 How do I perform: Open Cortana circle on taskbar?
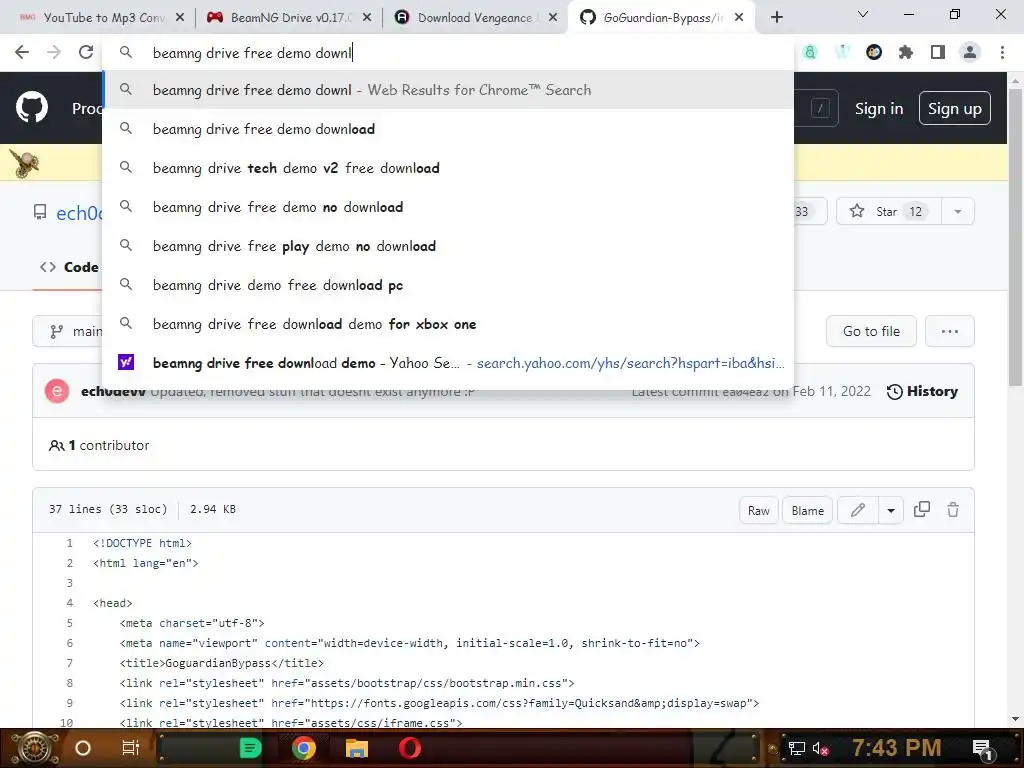[x=83, y=748]
